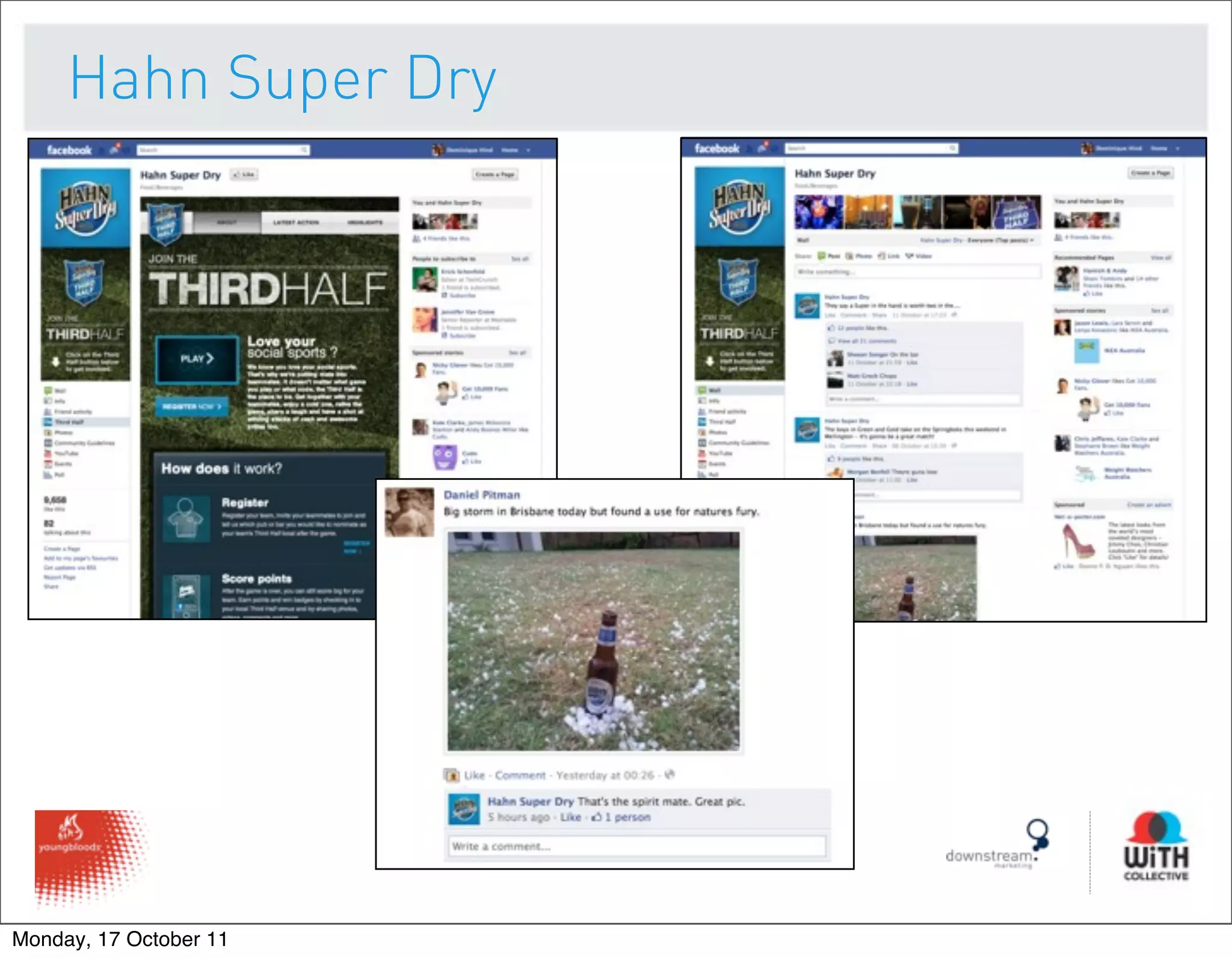Click Write a comment field in enlarged post

point(636,846)
